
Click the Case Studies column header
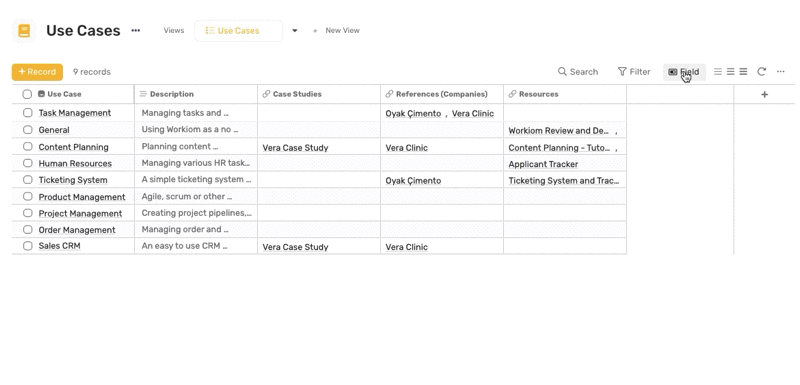point(319,94)
